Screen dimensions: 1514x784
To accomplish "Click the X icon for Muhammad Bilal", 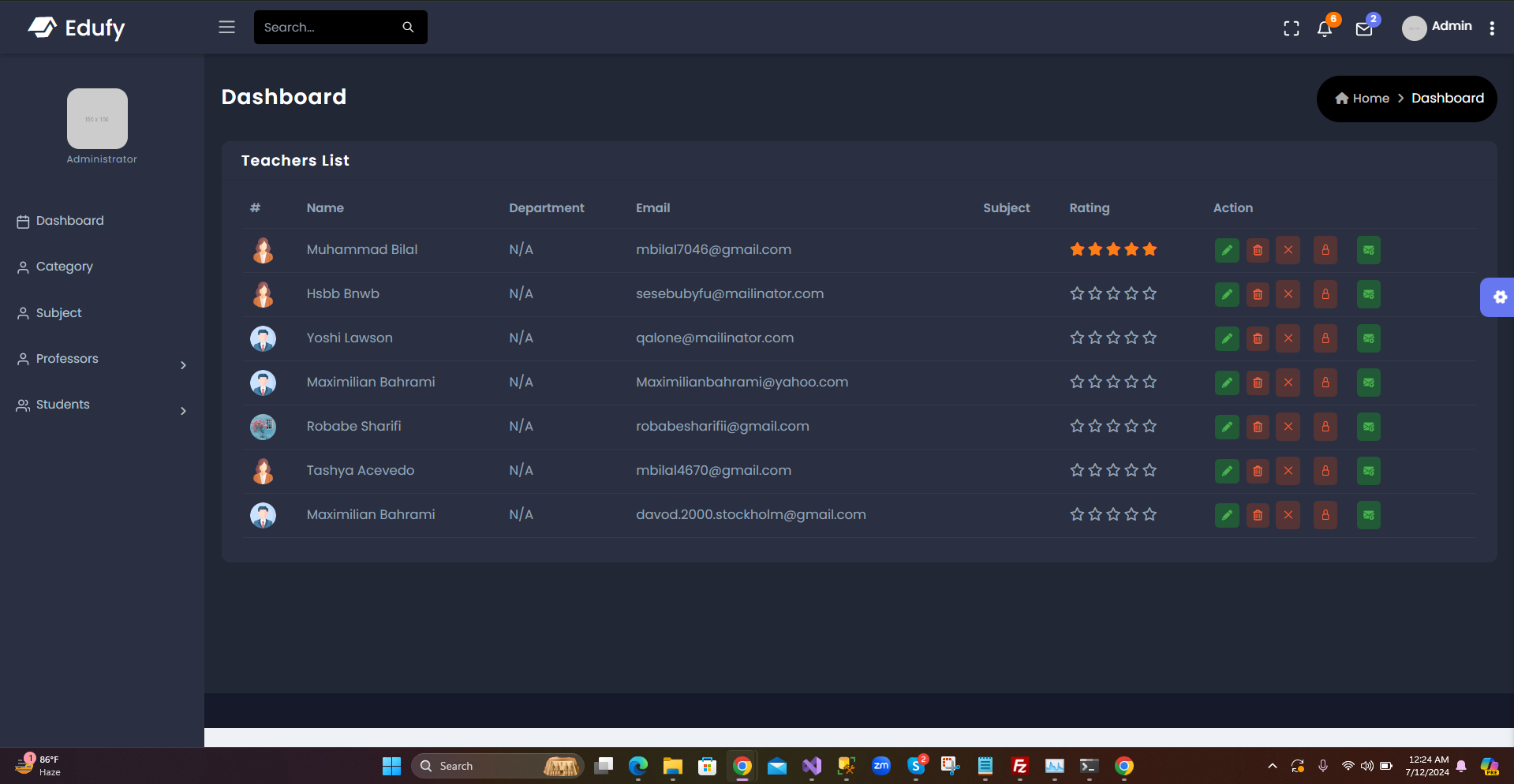I will pos(1288,250).
